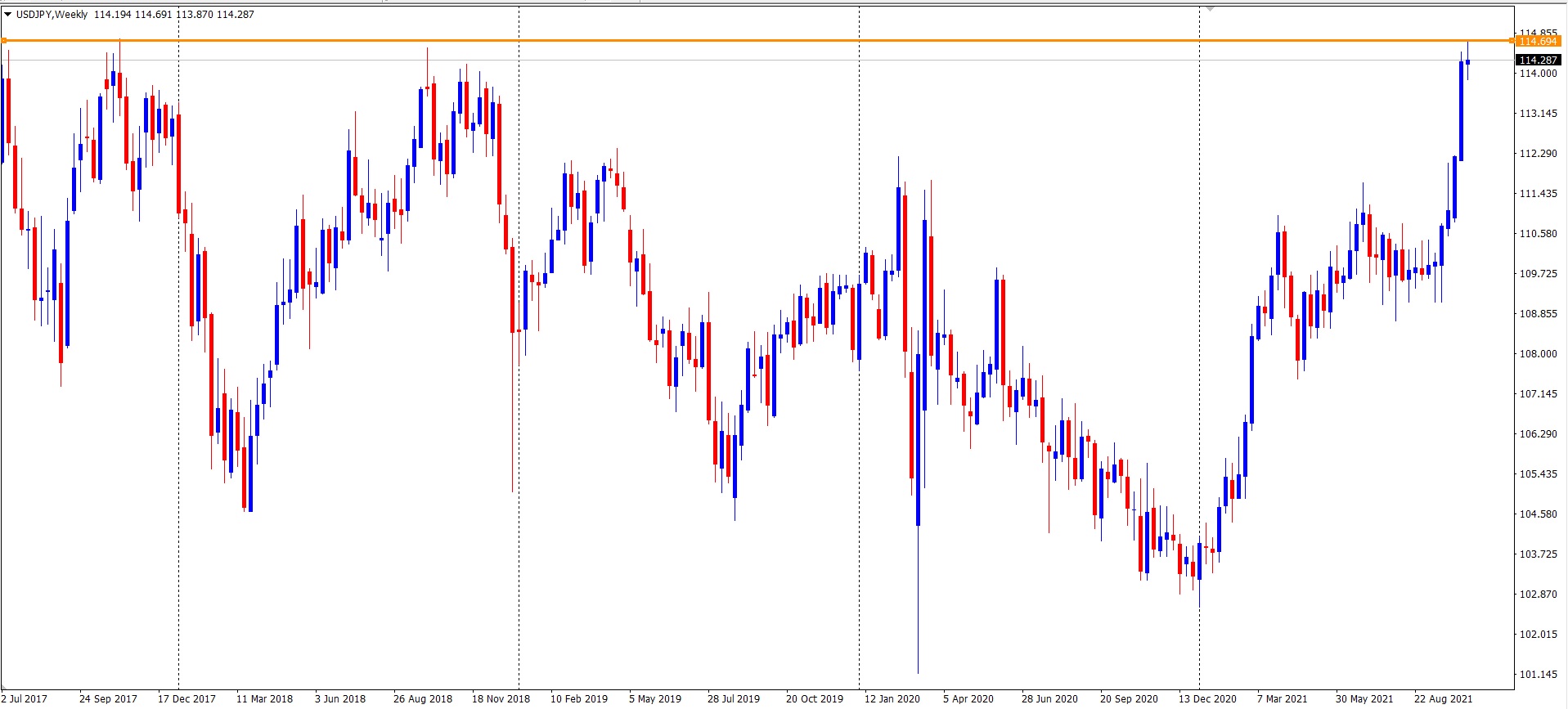Image resolution: width=1568 pixels, height=709 pixels.
Task: Click the 111.435 price axis label
Action: click(x=1538, y=193)
